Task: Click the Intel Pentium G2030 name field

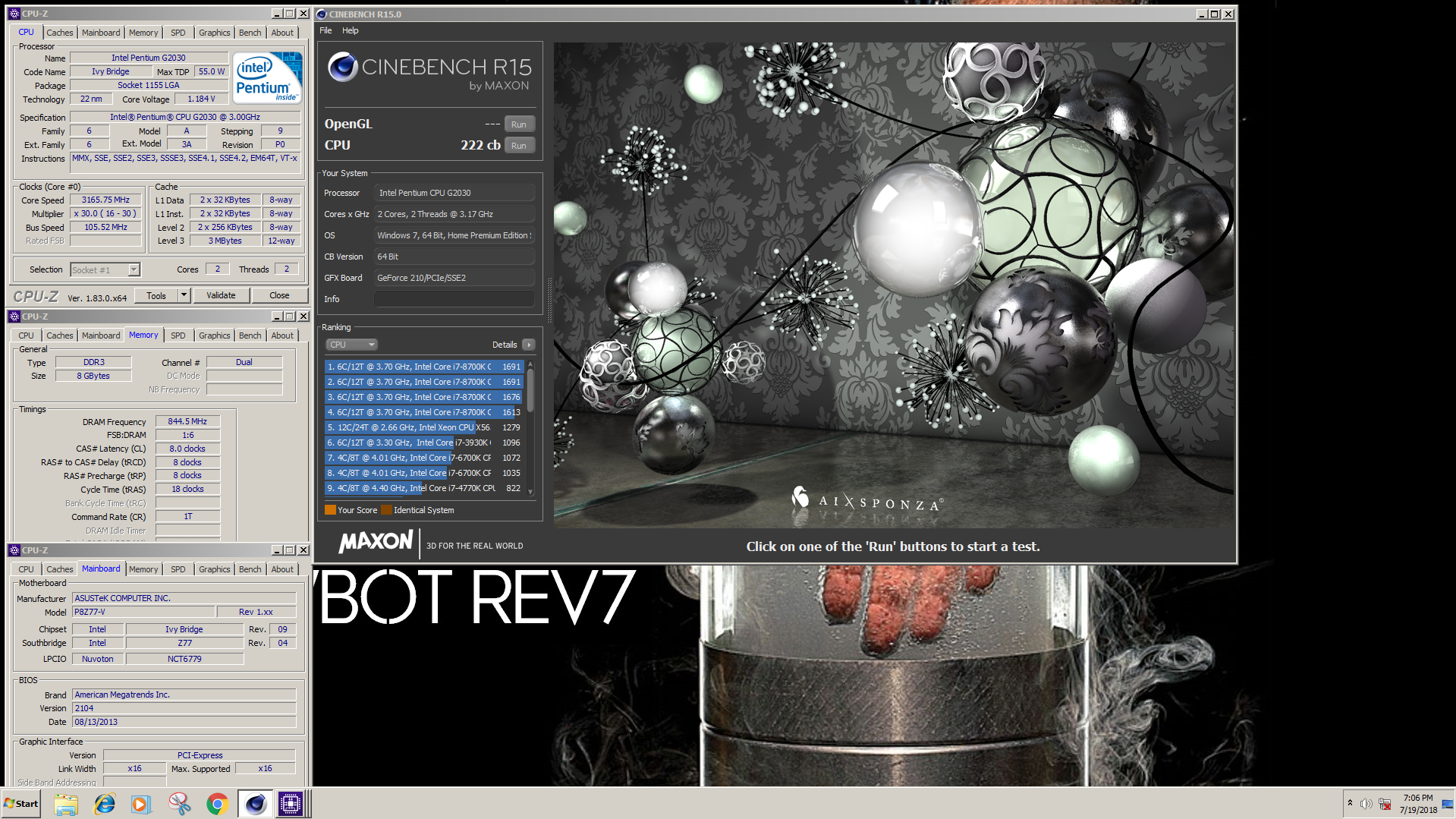Action: pos(149,58)
